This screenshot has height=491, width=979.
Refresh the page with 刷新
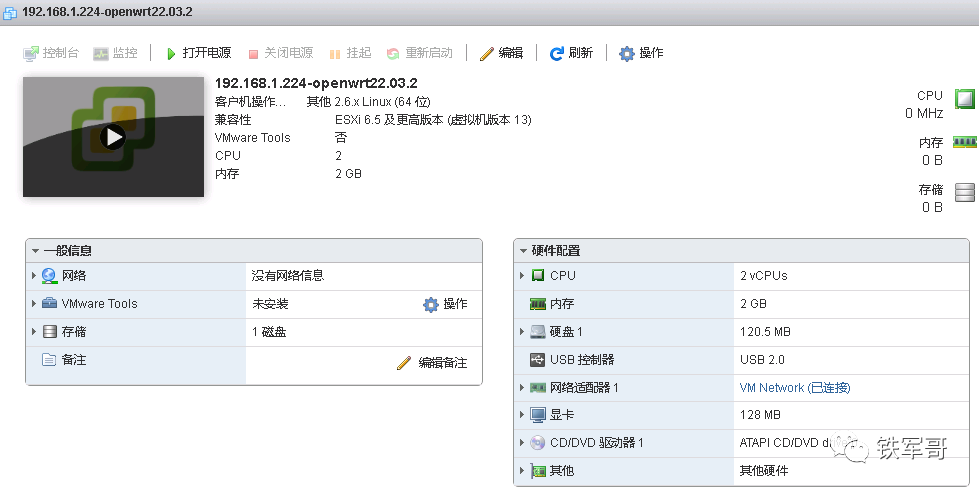point(571,53)
